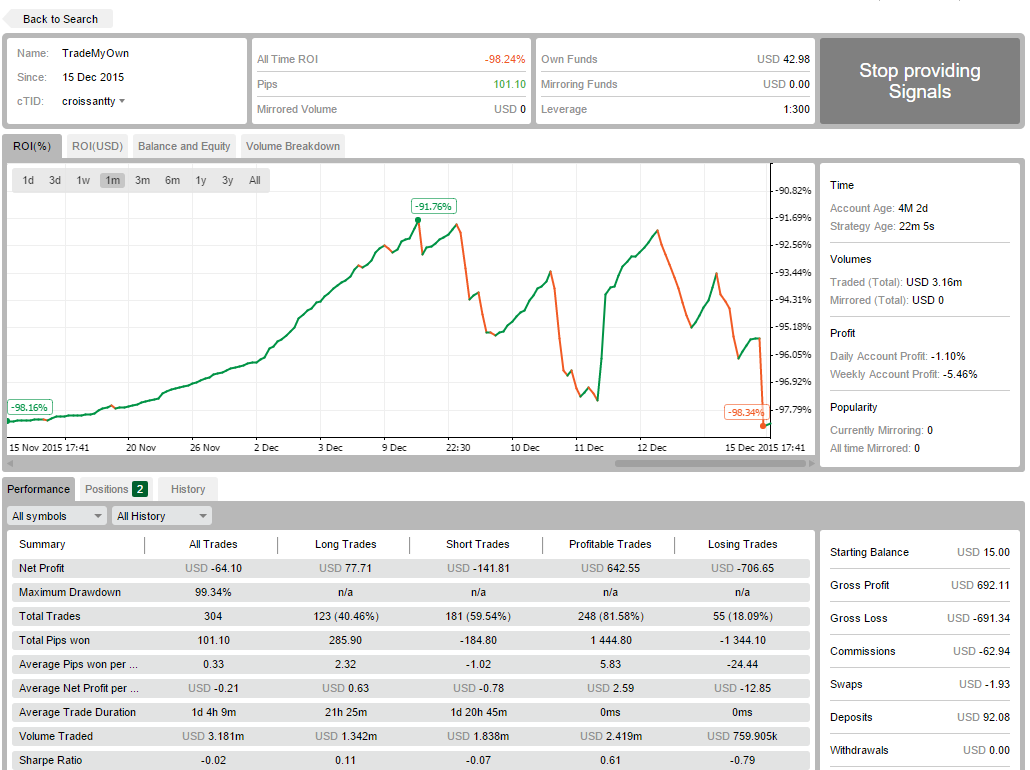
Task: Click Gross Profit USD 692.11 value
Action: point(980,585)
